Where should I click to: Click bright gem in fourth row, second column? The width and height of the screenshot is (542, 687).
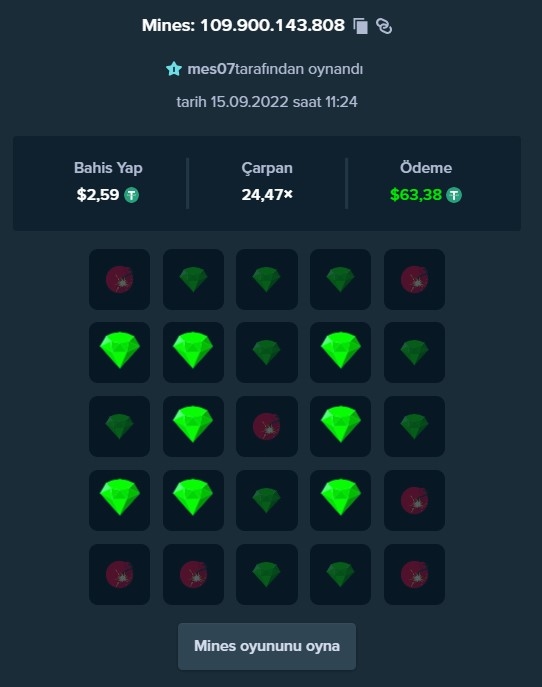[x=193, y=500]
